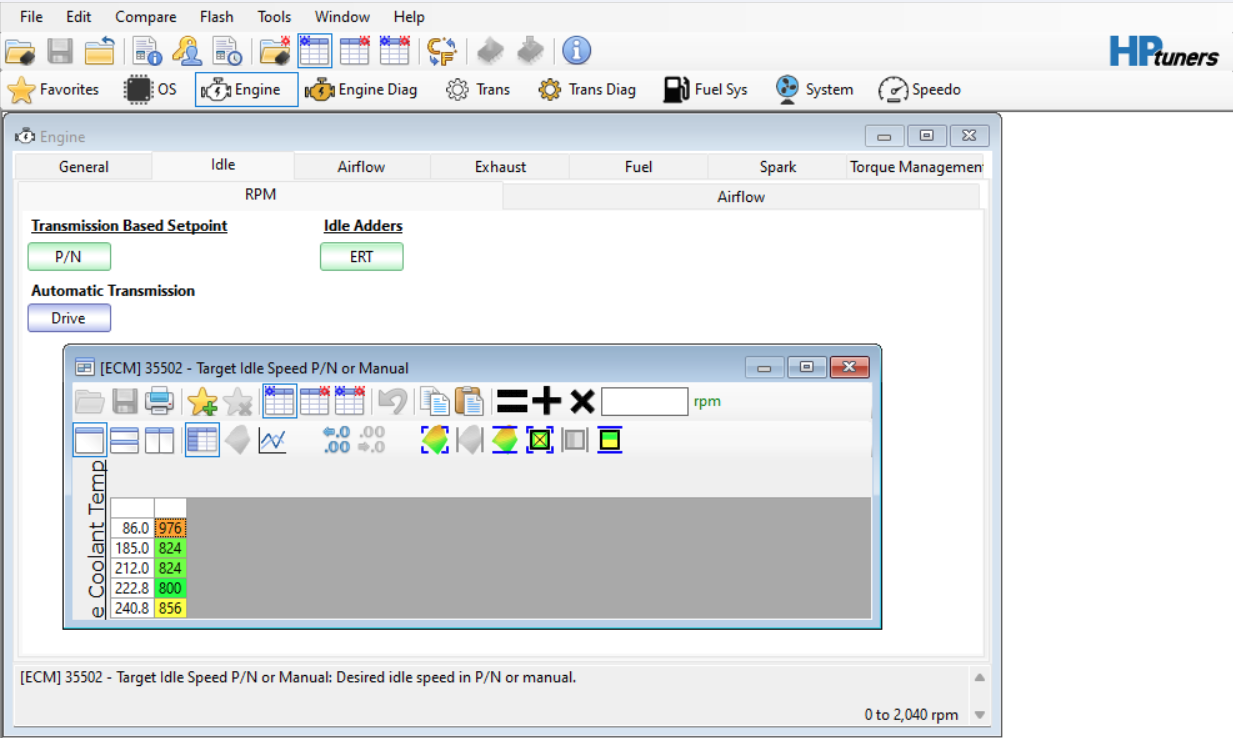Switch to the Spark tab

point(777,167)
